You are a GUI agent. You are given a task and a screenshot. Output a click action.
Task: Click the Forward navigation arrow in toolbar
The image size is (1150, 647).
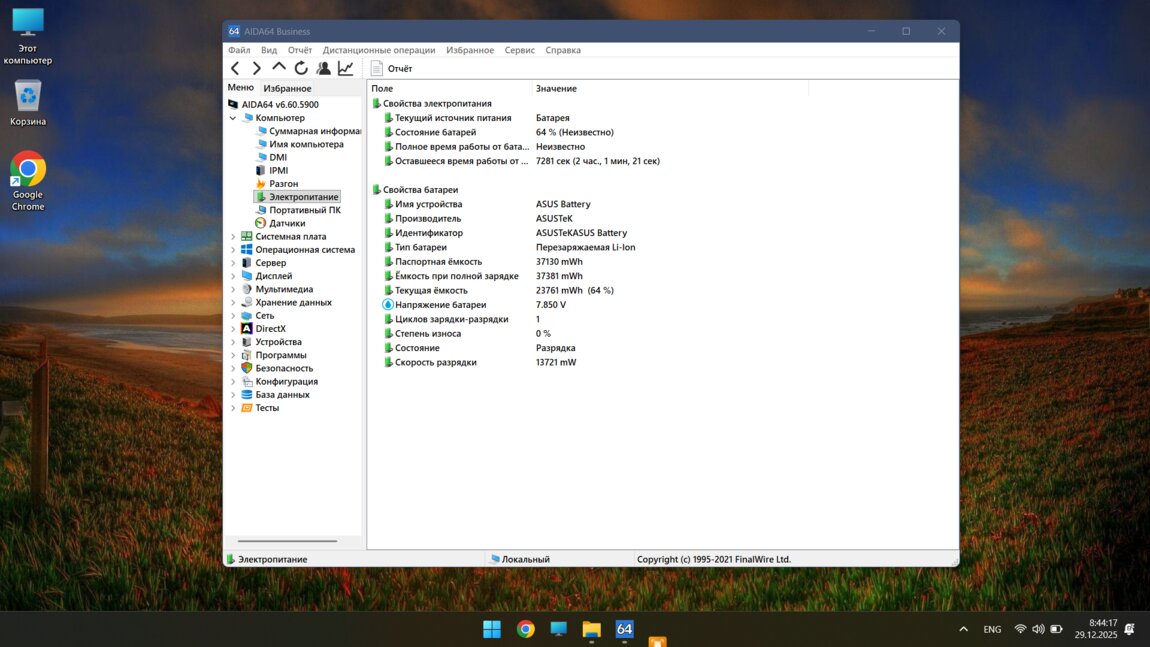[x=257, y=68]
